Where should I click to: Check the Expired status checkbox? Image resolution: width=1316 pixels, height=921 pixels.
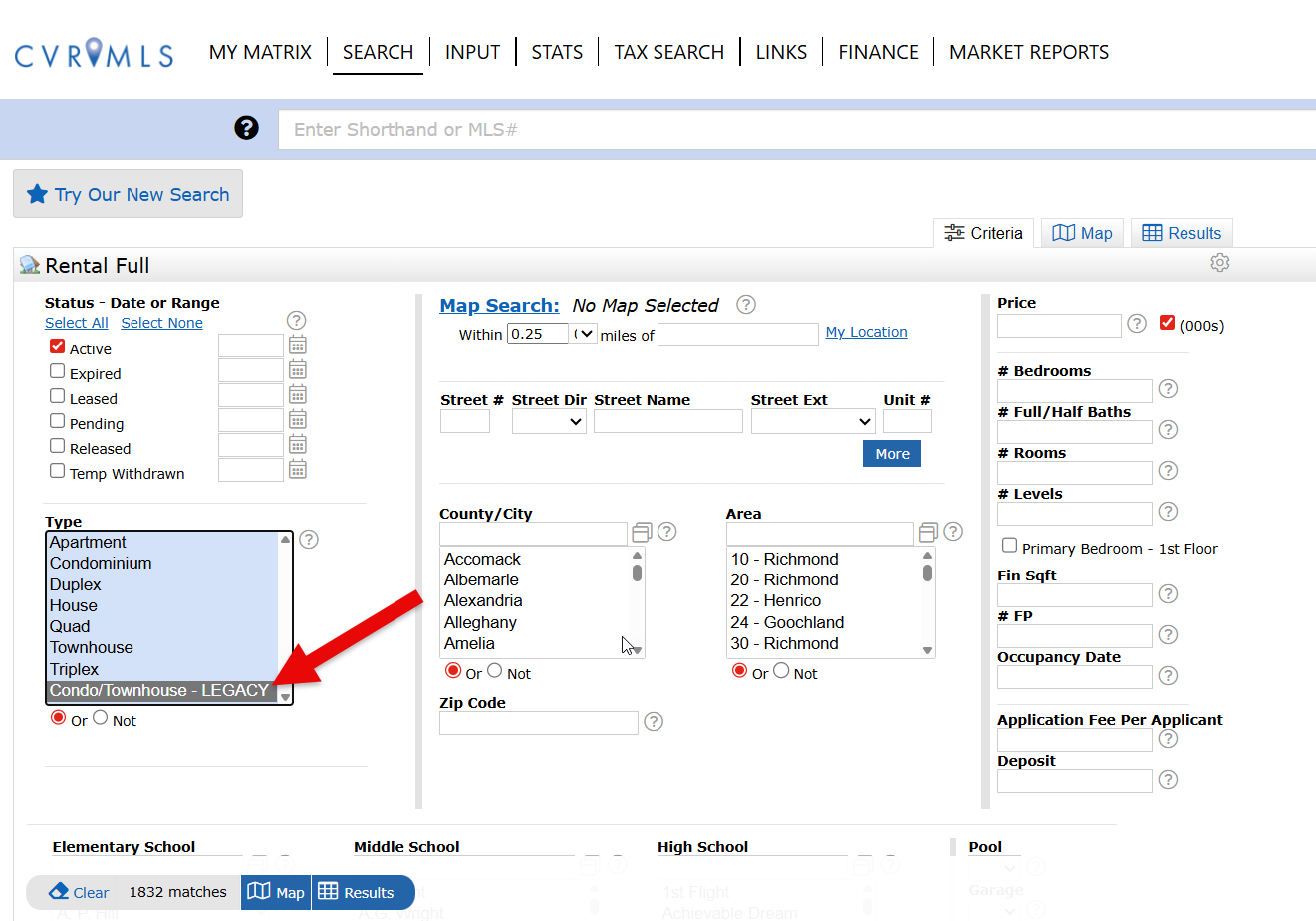(x=58, y=371)
